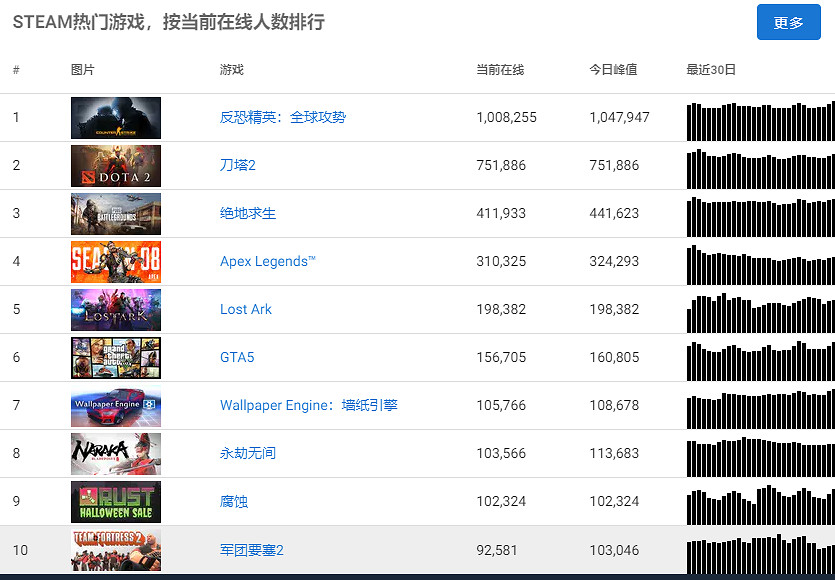
Task: Click the DOTA 2 cover image
Action: pyautogui.click(x=115, y=165)
